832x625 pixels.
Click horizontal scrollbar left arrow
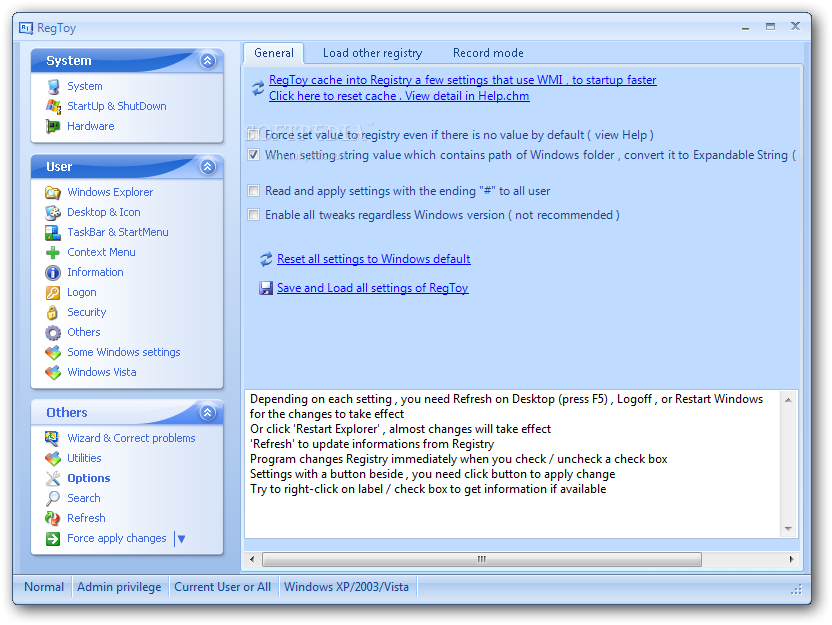(252, 559)
